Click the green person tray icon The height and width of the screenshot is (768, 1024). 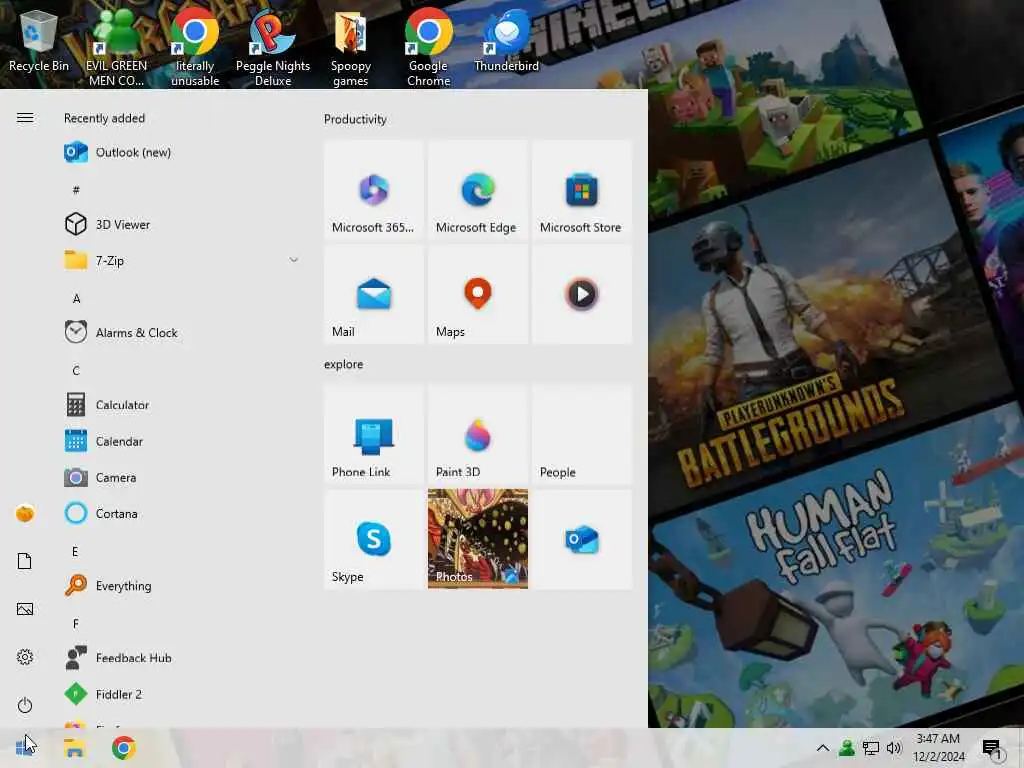coord(847,748)
